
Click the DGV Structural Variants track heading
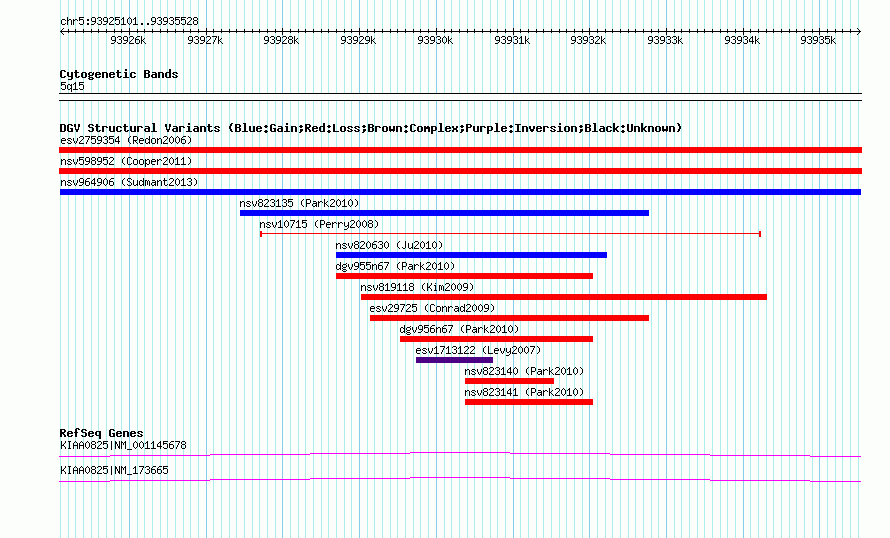click(371, 128)
